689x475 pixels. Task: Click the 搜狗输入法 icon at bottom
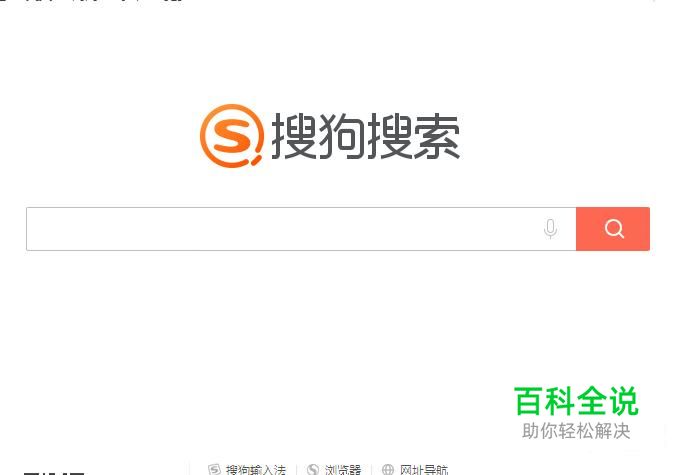coord(214,469)
